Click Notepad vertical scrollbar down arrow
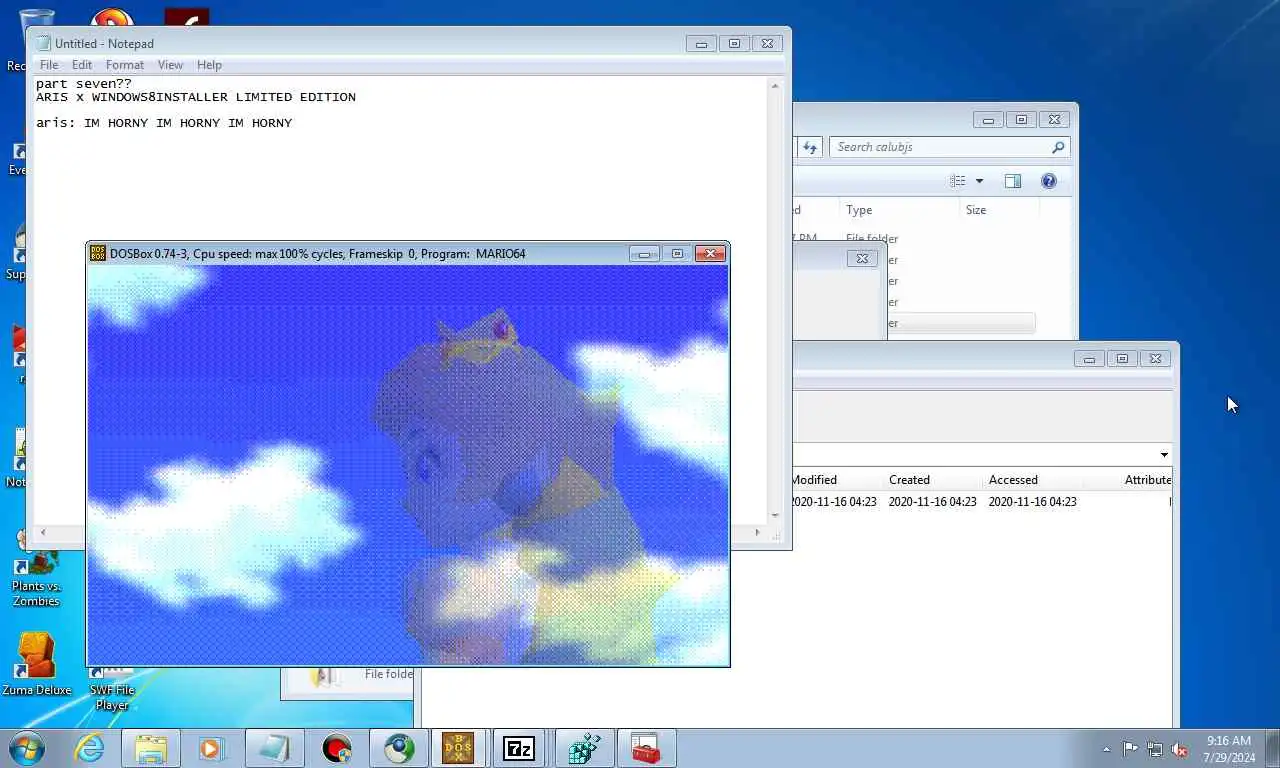The height and width of the screenshot is (768, 1280). click(x=775, y=516)
